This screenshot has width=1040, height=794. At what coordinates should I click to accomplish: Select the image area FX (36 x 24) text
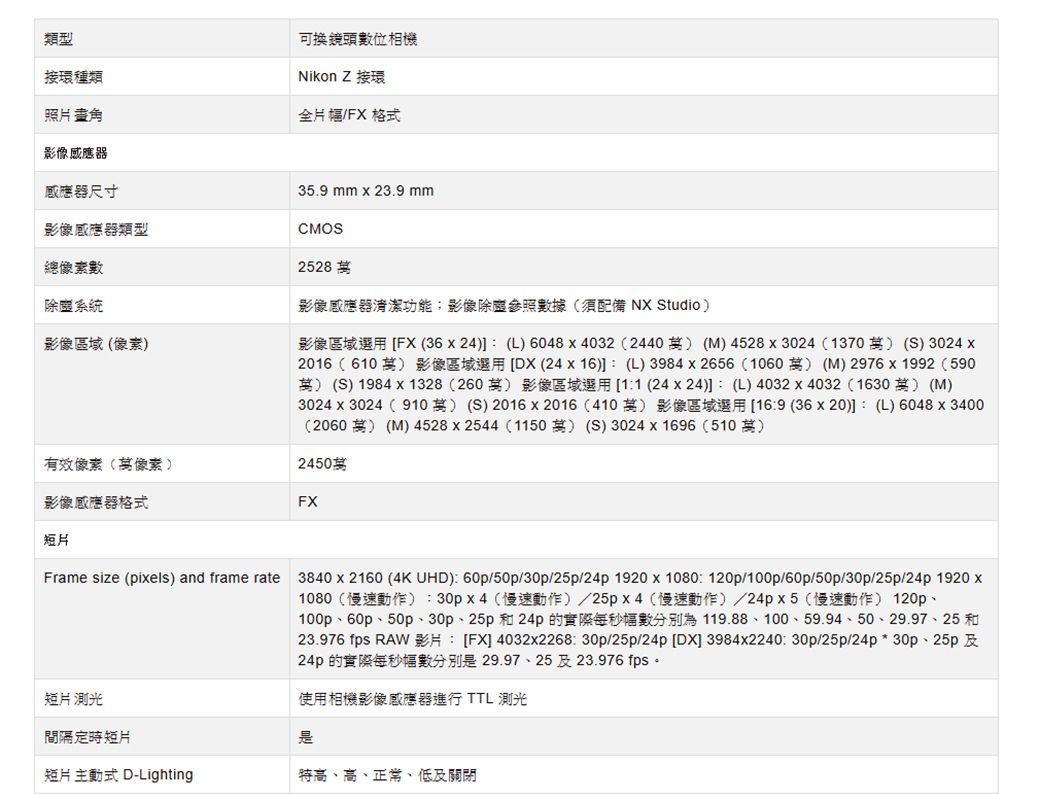point(393,344)
